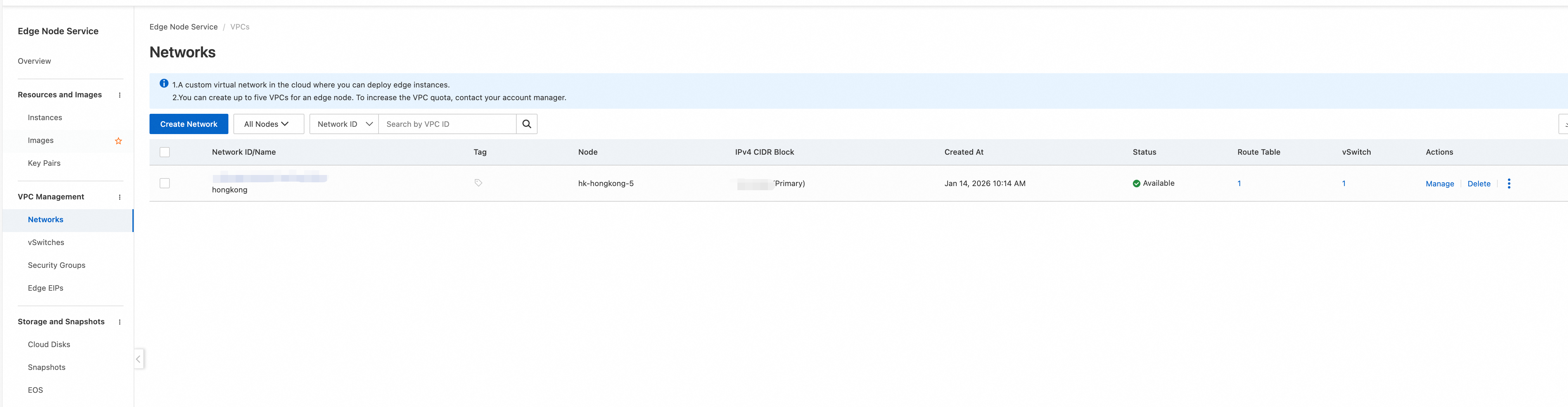The height and width of the screenshot is (407, 1568).
Task: Click the Create Network button
Action: pos(188,124)
